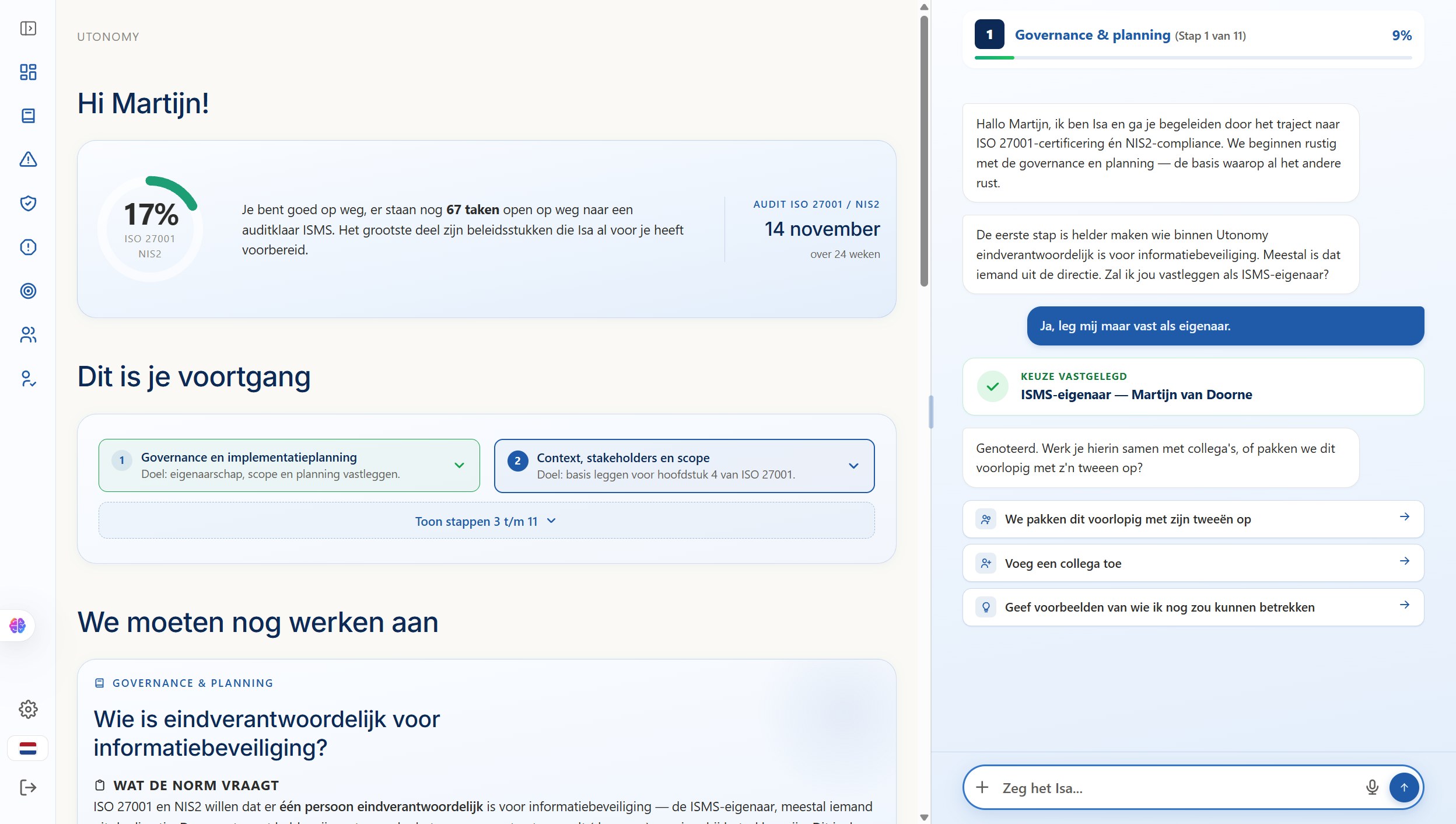Click the book icon beside 'Governance & Planning' label
The height and width of the screenshot is (824, 1456).
click(x=100, y=683)
